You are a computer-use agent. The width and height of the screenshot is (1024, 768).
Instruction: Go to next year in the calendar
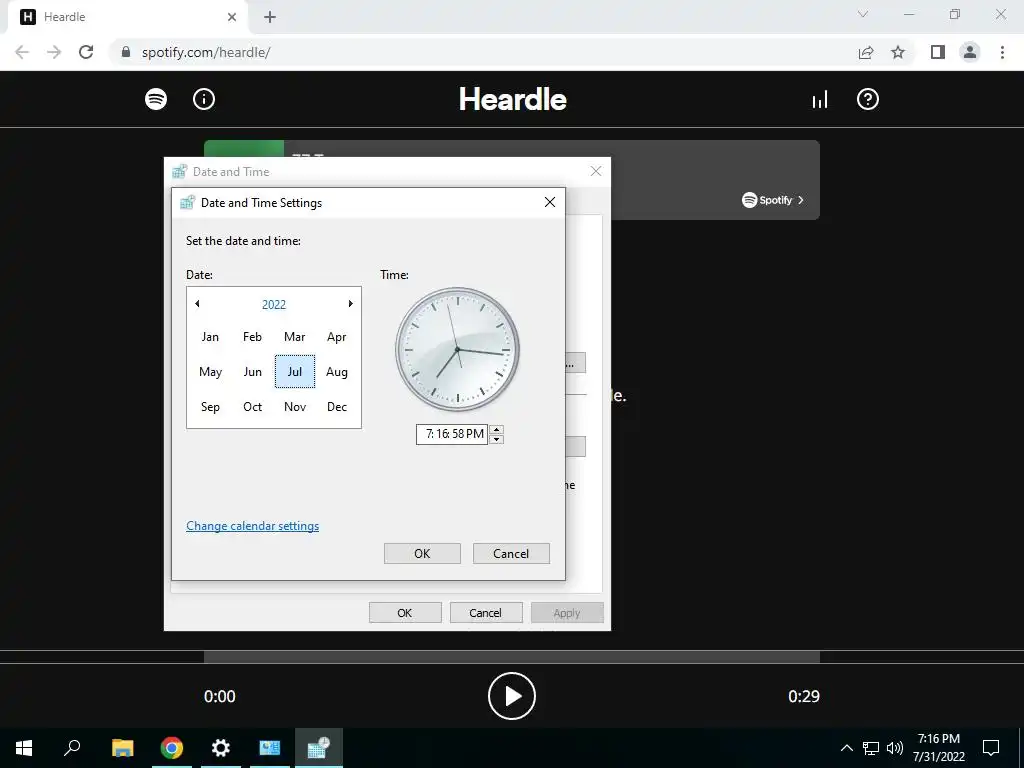coord(350,304)
